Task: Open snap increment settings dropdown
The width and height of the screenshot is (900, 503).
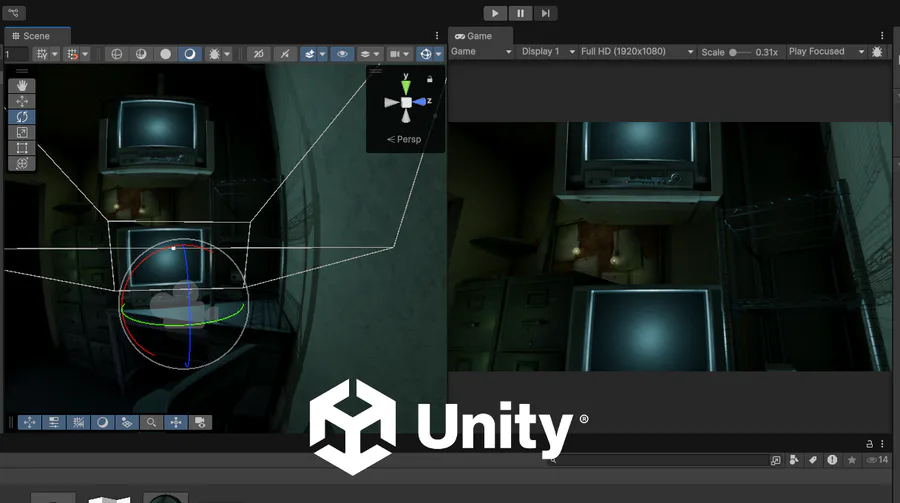Action: coord(85,54)
